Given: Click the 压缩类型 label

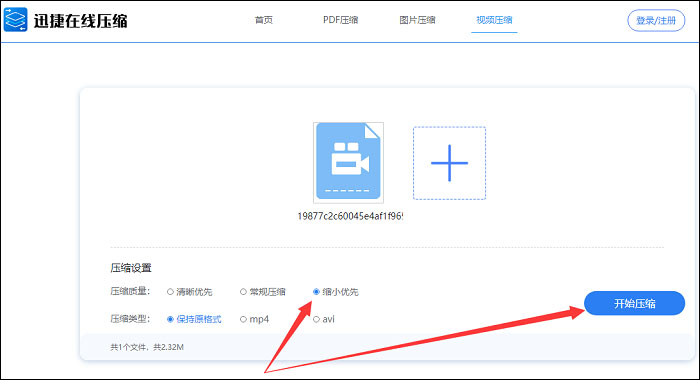Looking at the screenshot, I should 130,318.
